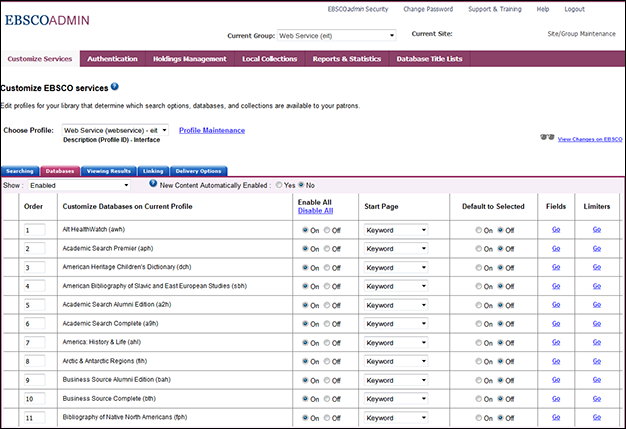Screen dimensions: 626x429
Task: Open Start Page dropdown for Academic Search Premier
Action: point(396,249)
